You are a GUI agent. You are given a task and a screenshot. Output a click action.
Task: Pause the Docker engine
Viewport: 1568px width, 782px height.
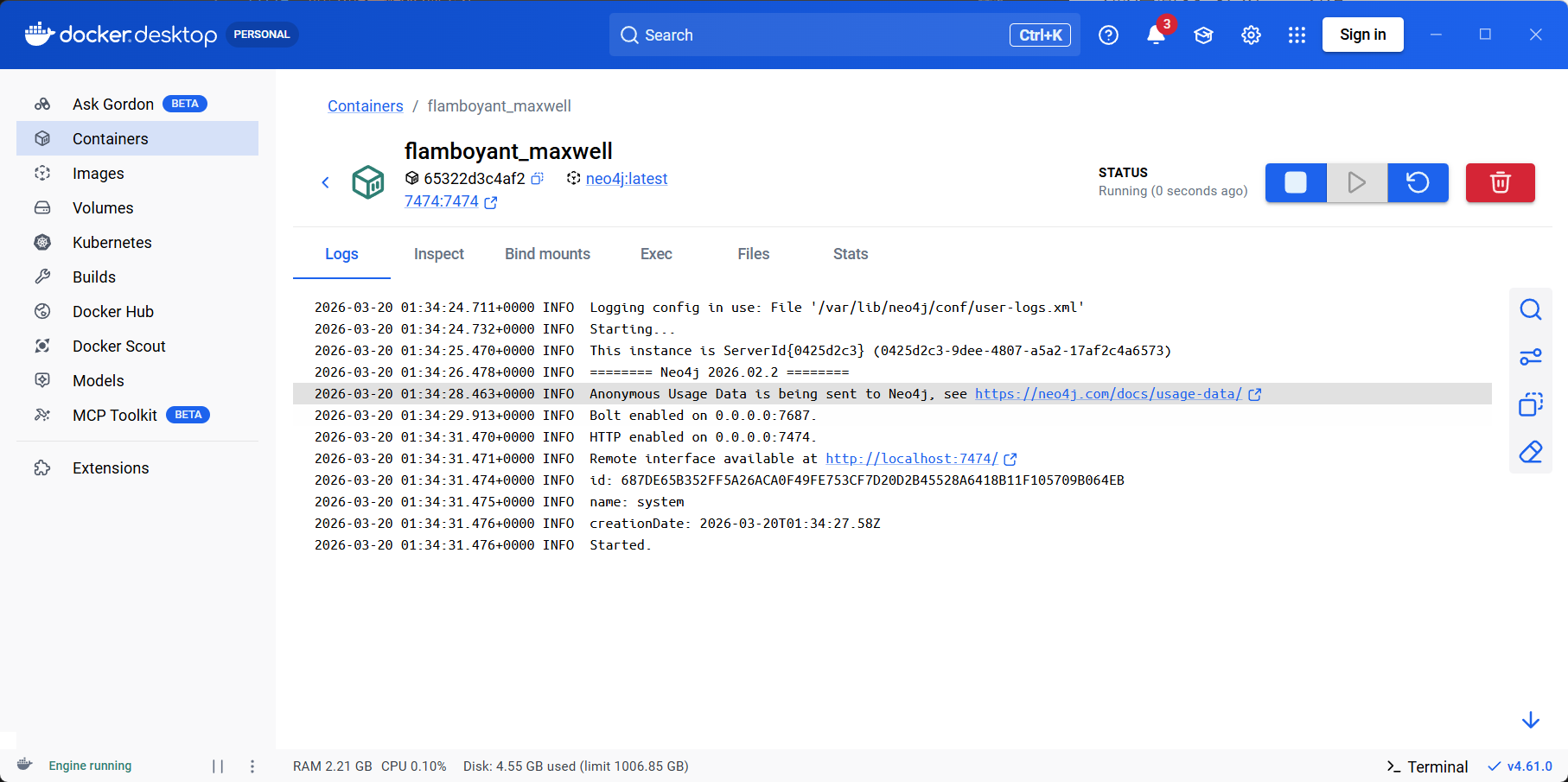click(x=218, y=766)
